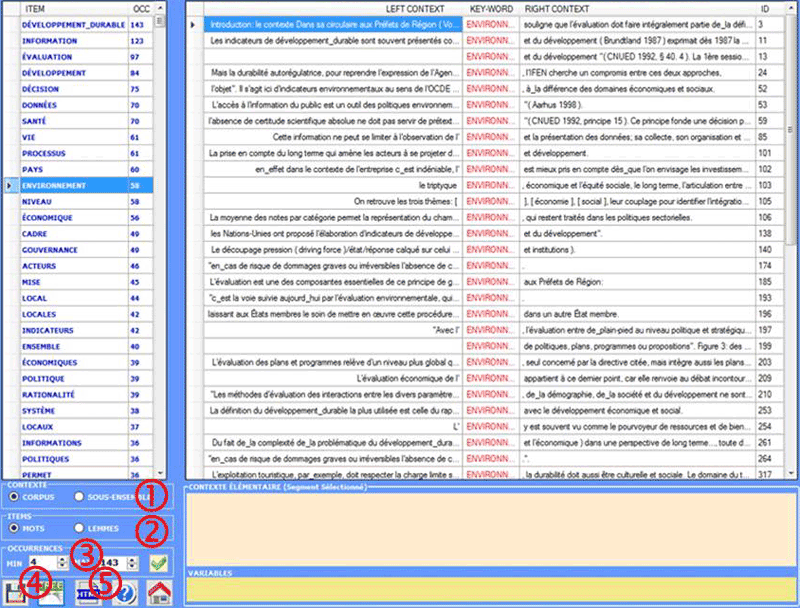Click the item list scrollbar down arrow
The image size is (800, 608).
(160, 473)
